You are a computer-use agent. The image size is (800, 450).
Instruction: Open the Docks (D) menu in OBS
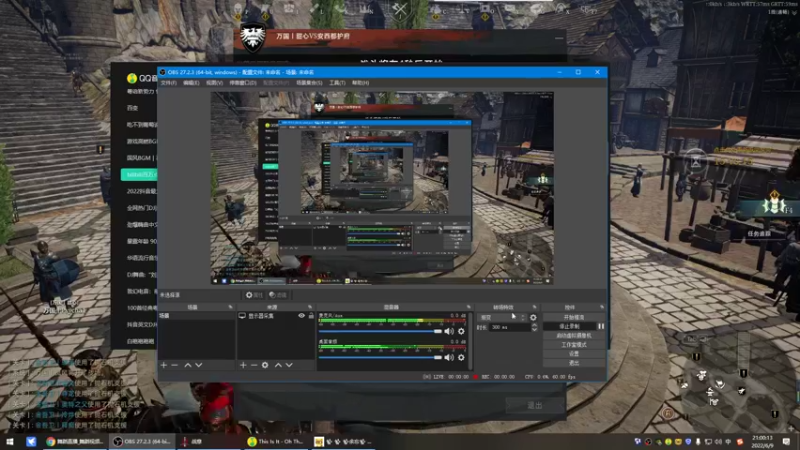pos(243,83)
